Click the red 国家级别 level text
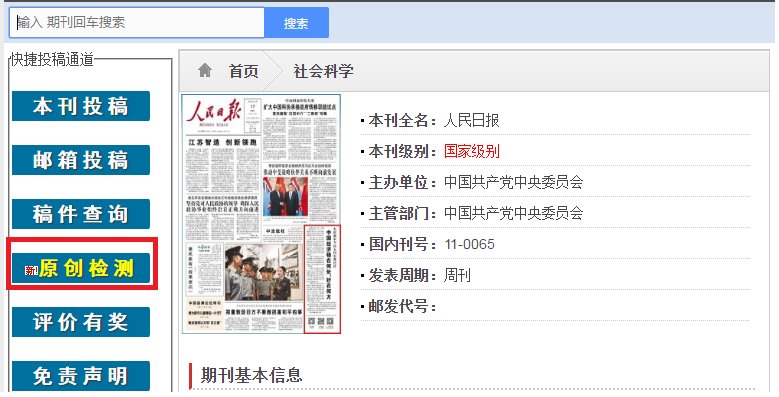Viewport: 779px width, 397px height. click(471, 151)
